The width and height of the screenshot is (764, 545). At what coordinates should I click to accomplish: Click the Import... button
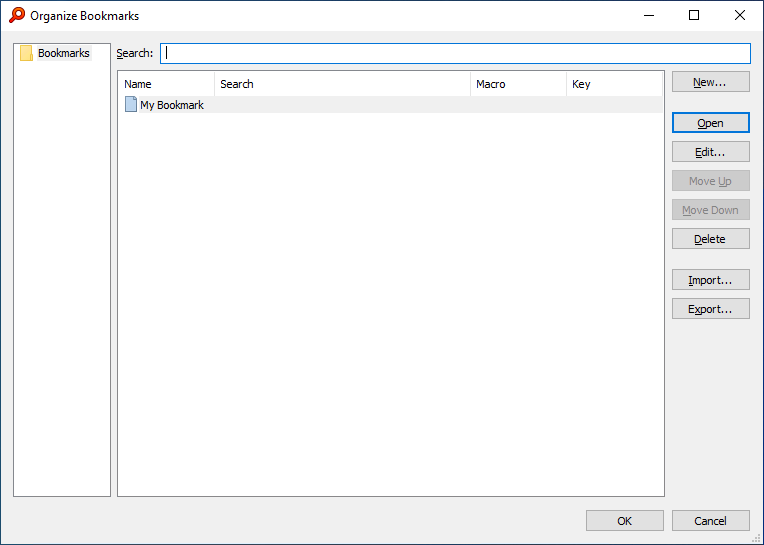710,280
